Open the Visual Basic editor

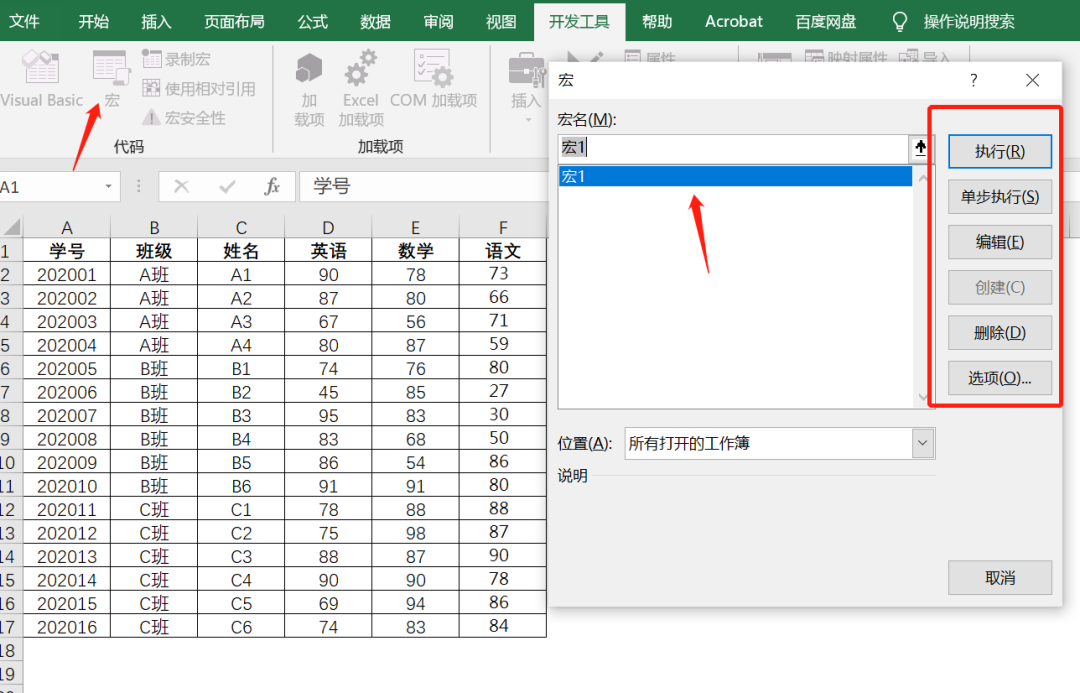[x=41, y=78]
